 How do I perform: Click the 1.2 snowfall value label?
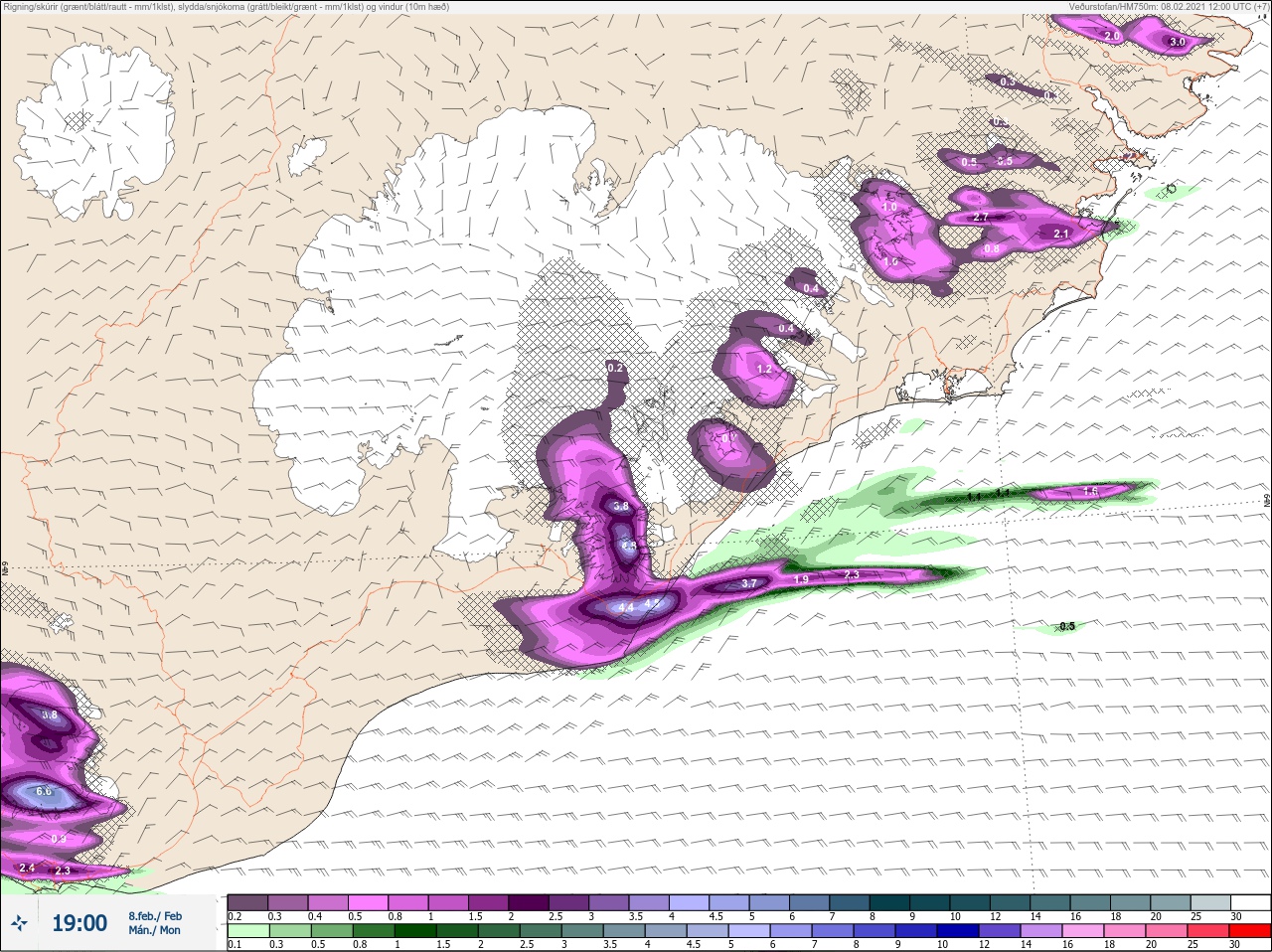pyautogui.click(x=764, y=369)
